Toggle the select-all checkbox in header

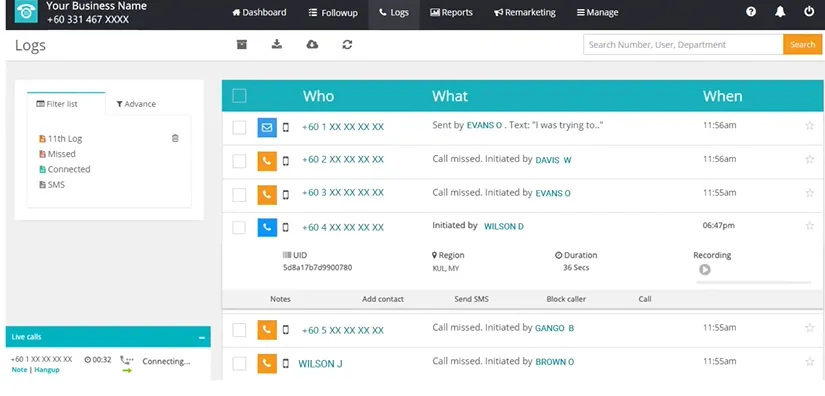pos(239,96)
